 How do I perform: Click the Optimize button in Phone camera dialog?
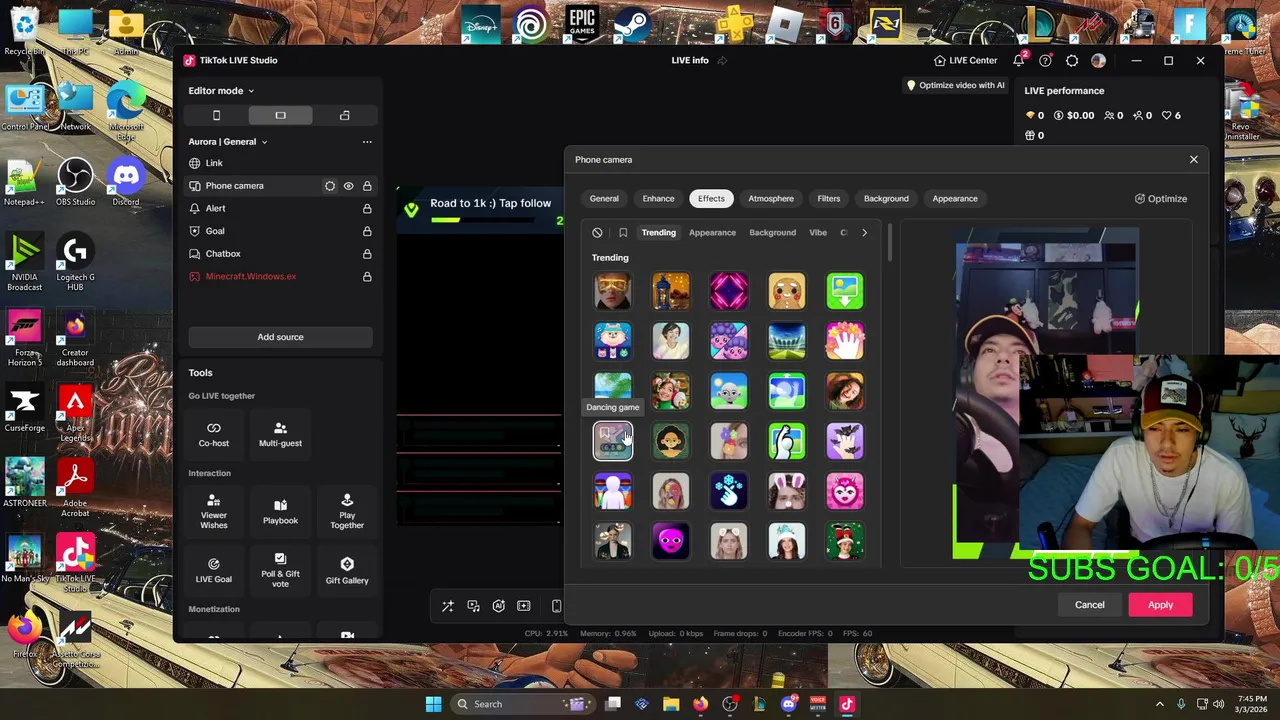(x=1161, y=198)
